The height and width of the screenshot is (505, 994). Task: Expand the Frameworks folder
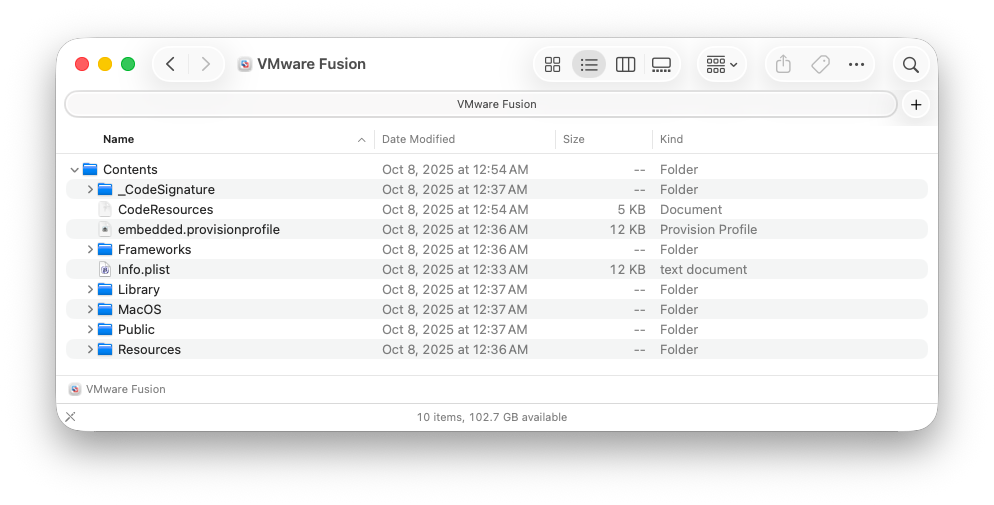90,250
